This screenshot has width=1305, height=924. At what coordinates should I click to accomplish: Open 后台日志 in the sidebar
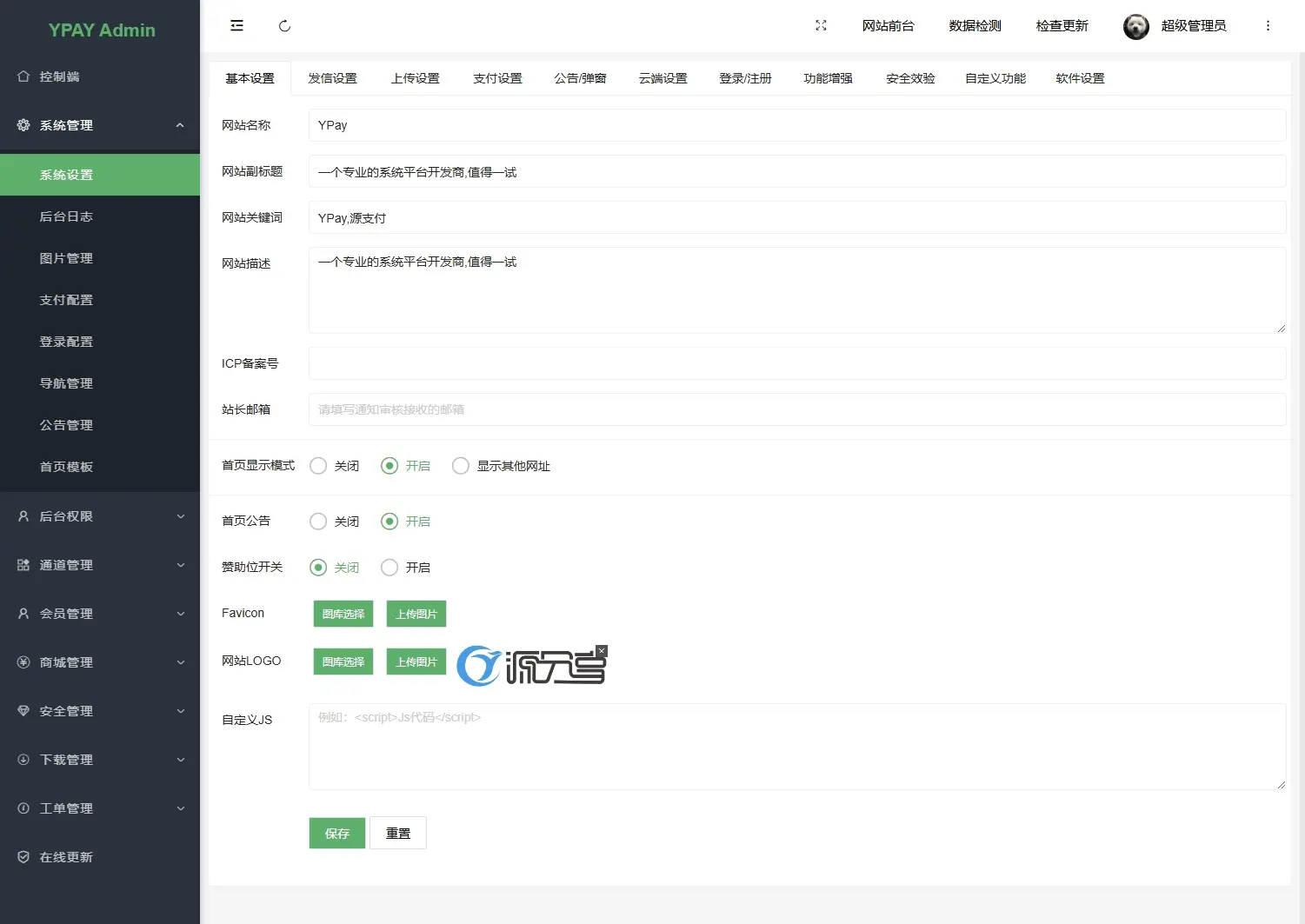click(66, 216)
